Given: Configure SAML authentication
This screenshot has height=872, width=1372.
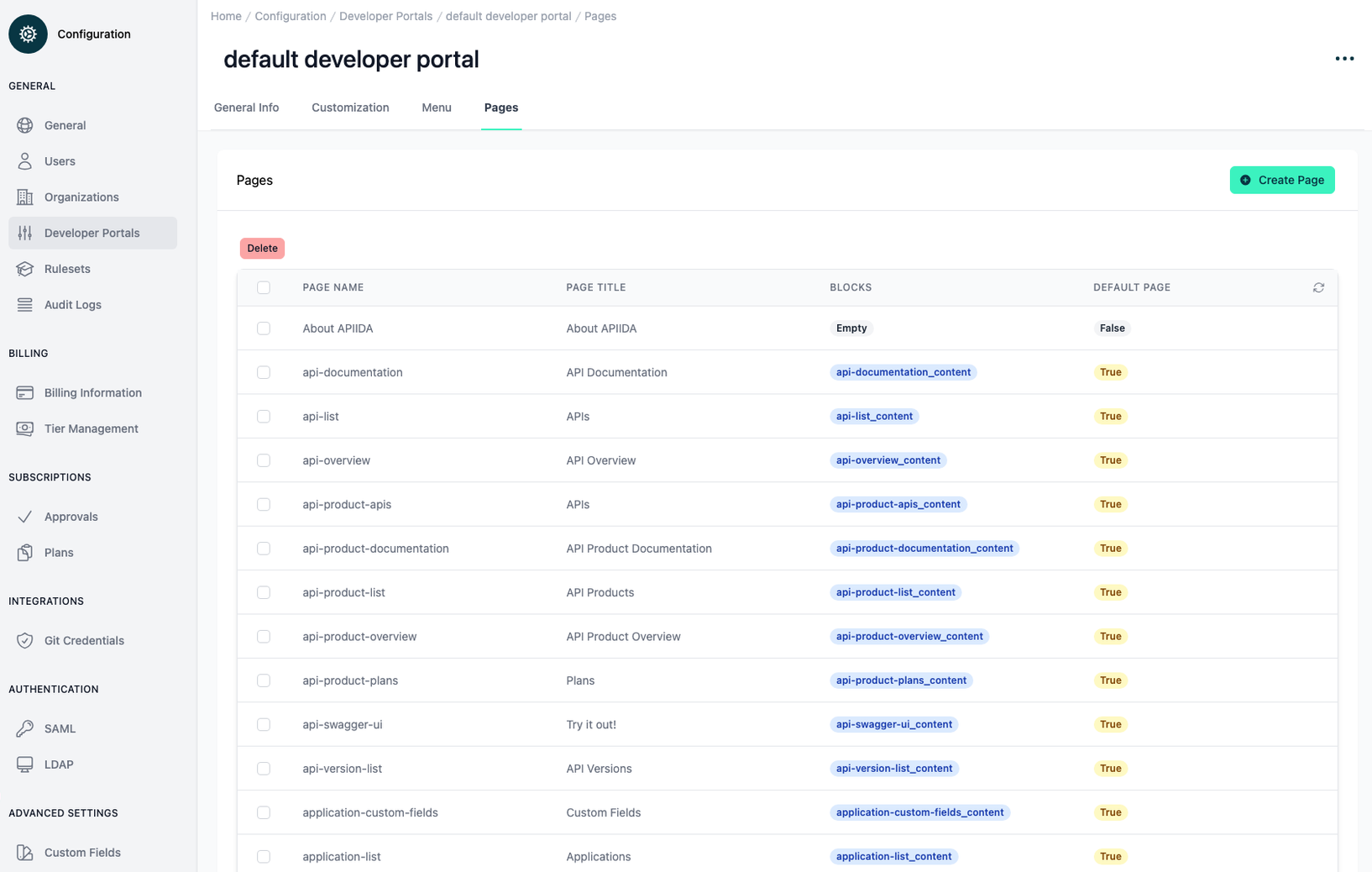Looking at the screenshot, I should [60, 728].
